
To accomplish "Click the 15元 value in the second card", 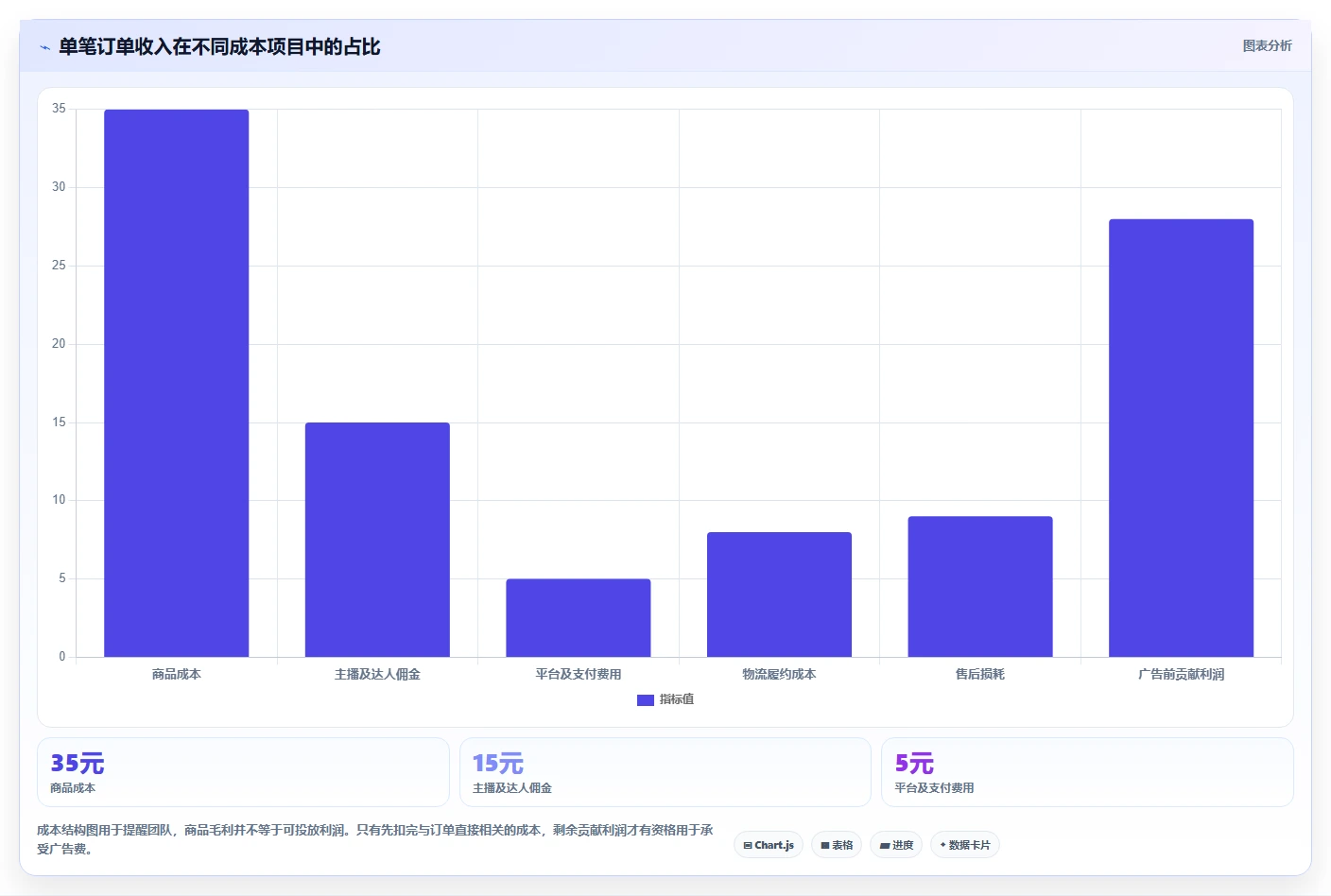I will pos(498,763).
